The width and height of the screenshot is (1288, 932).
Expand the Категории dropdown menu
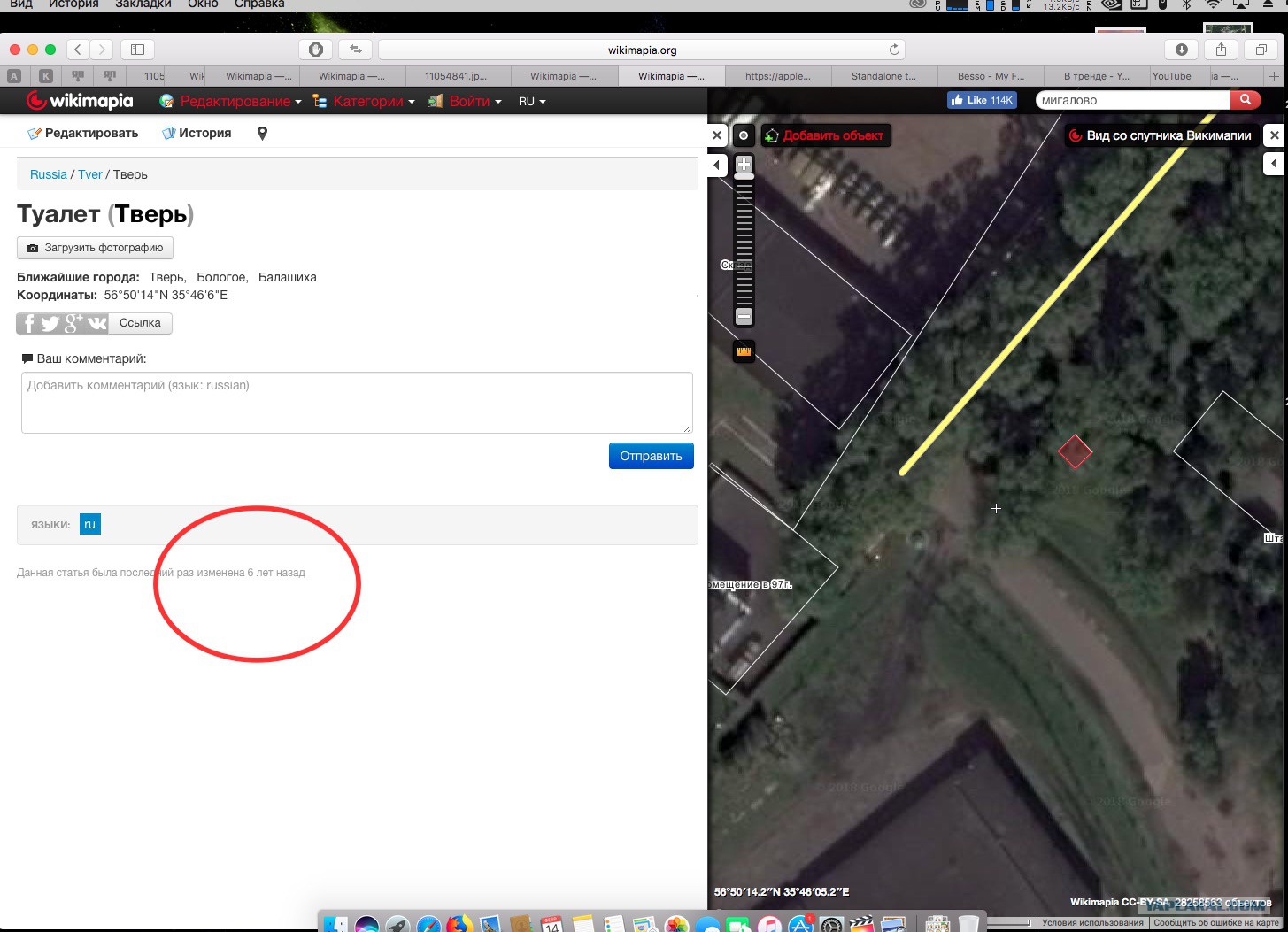coord(364,101)
